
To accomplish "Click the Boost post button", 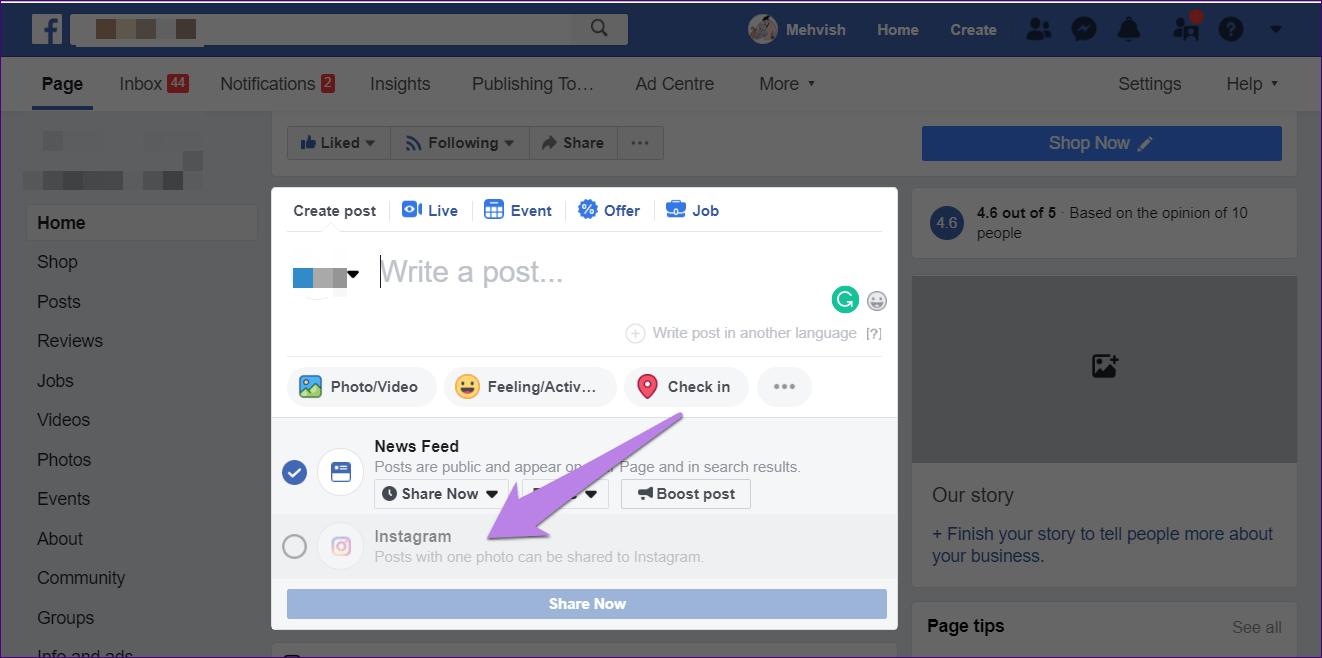I will (686, 494).
